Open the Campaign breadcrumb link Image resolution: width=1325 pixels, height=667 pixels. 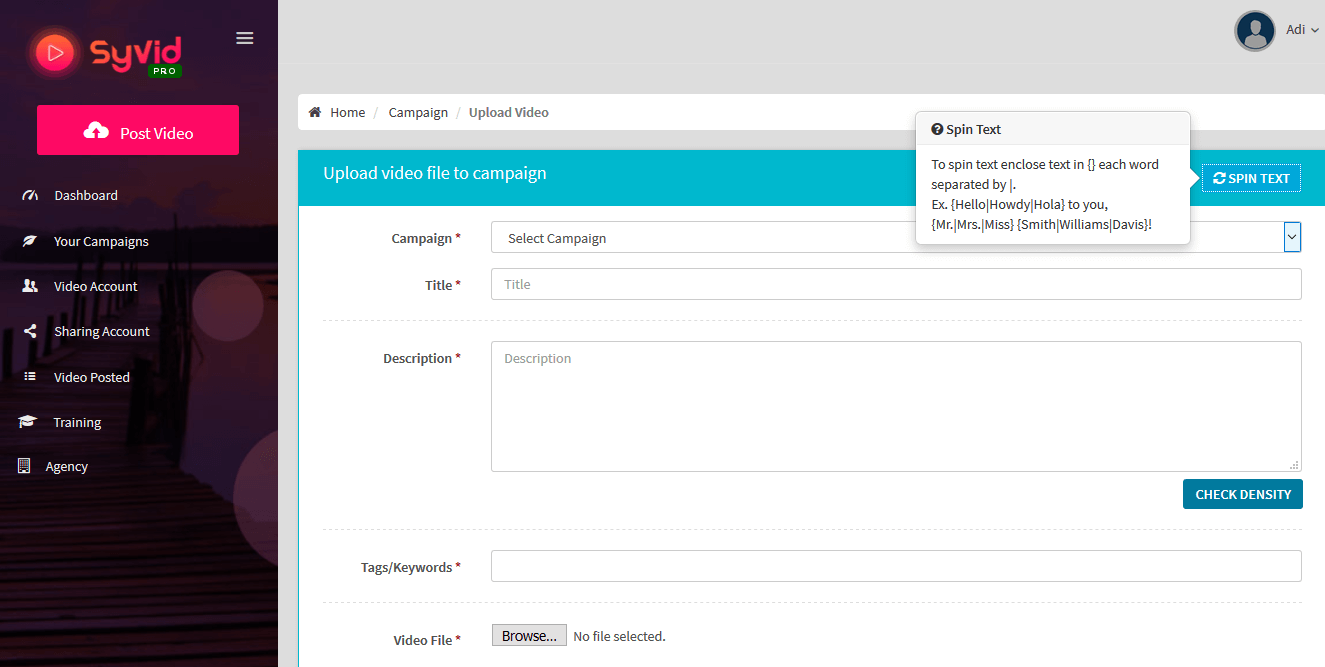tap(418, 112)
